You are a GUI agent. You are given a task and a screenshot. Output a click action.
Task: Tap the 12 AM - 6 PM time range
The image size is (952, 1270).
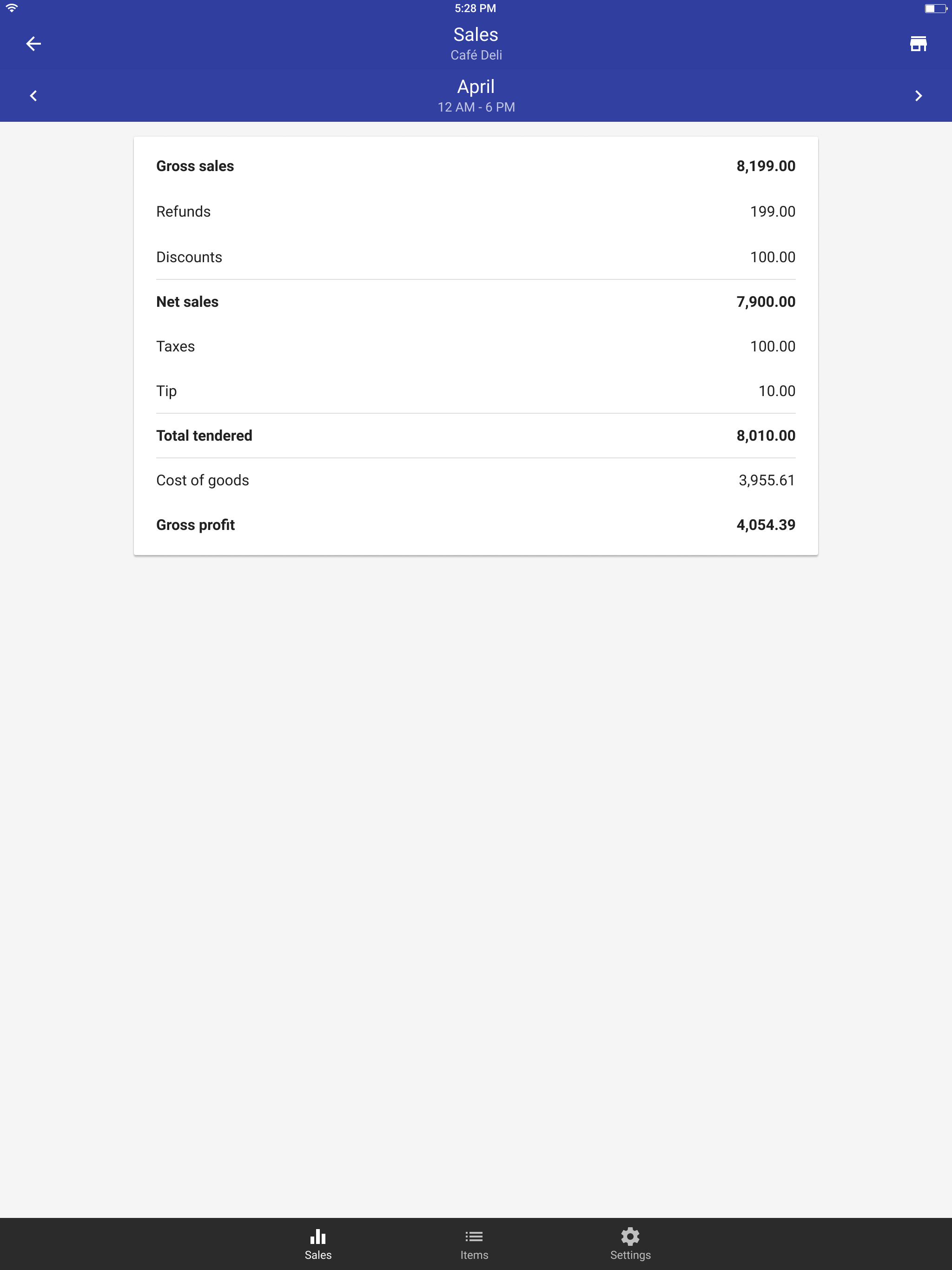pyautogui.click(x=476, y=107)
